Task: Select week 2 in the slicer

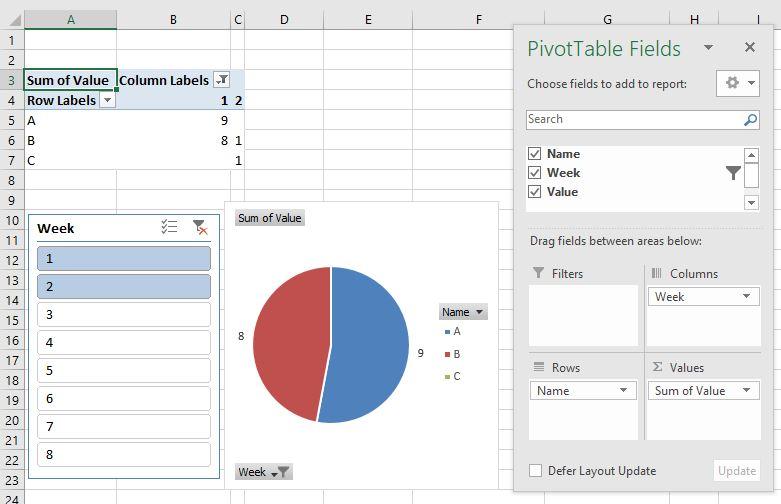Action: click(124, 286)
